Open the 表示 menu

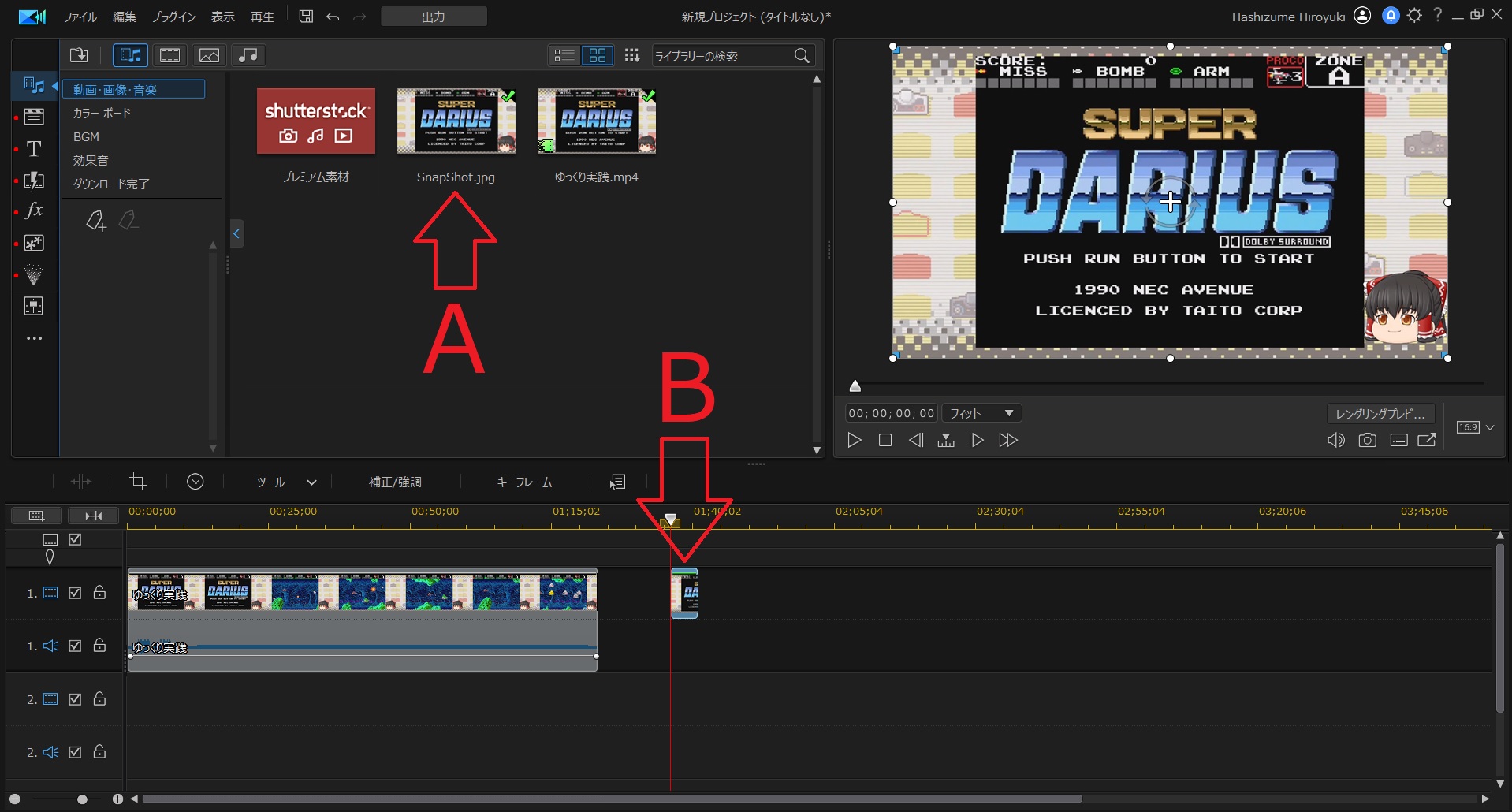(x=222, y=17)
